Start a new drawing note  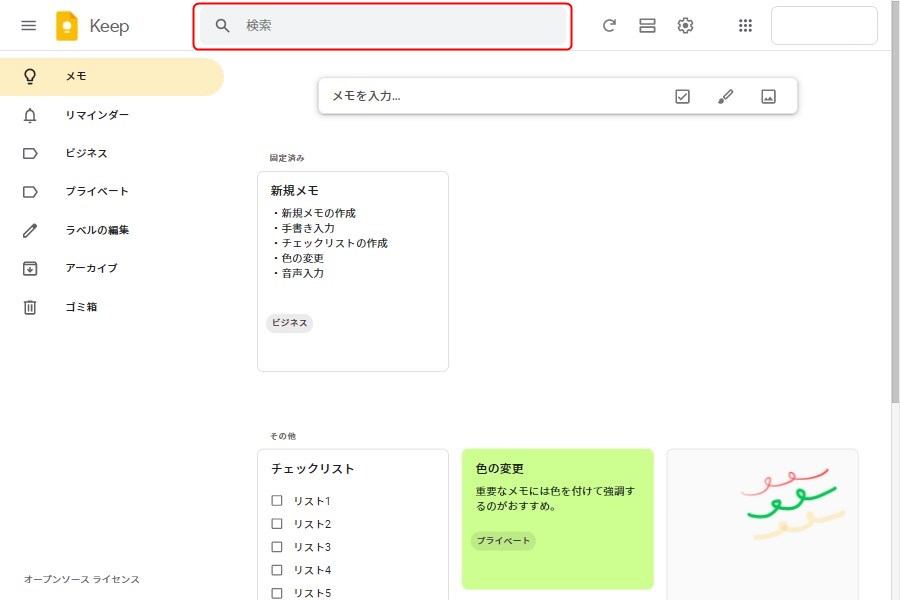726,97
